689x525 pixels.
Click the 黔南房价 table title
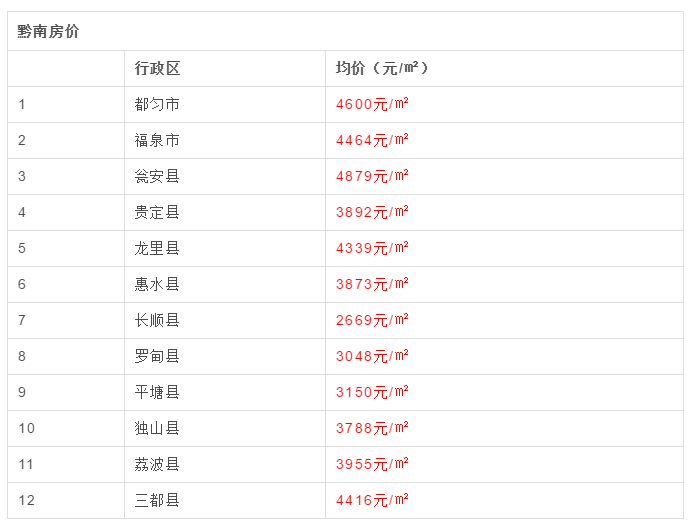tap(48, 32)
